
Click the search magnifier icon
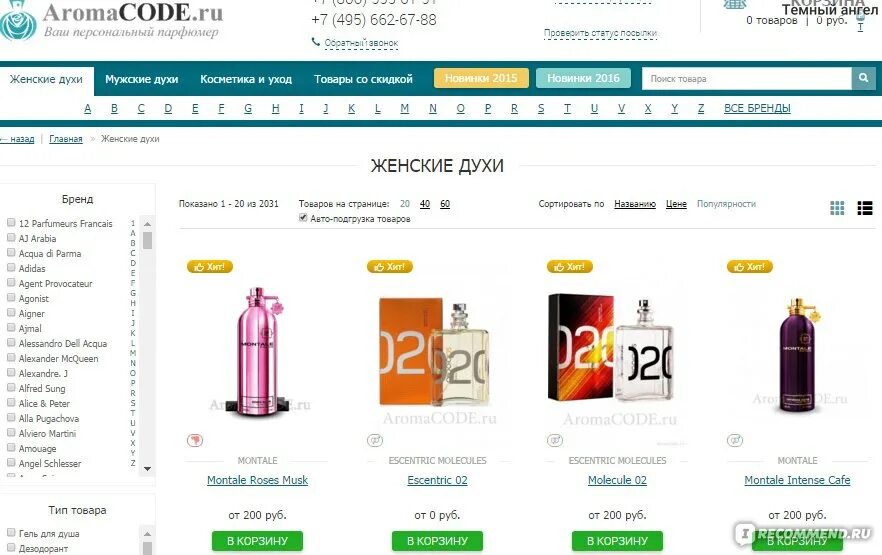[x=863, y=78]
